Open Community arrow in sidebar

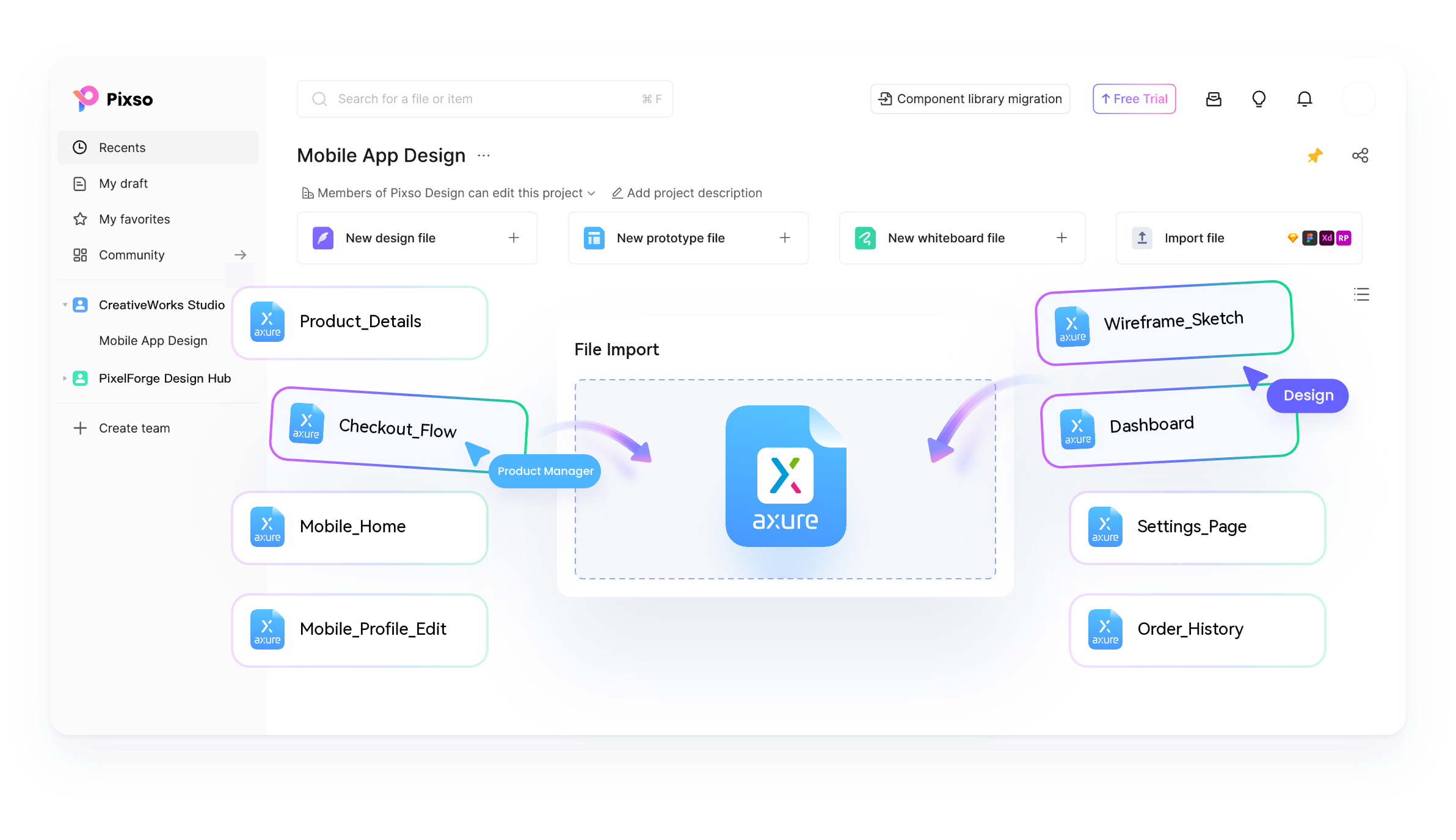pos(241,255)
